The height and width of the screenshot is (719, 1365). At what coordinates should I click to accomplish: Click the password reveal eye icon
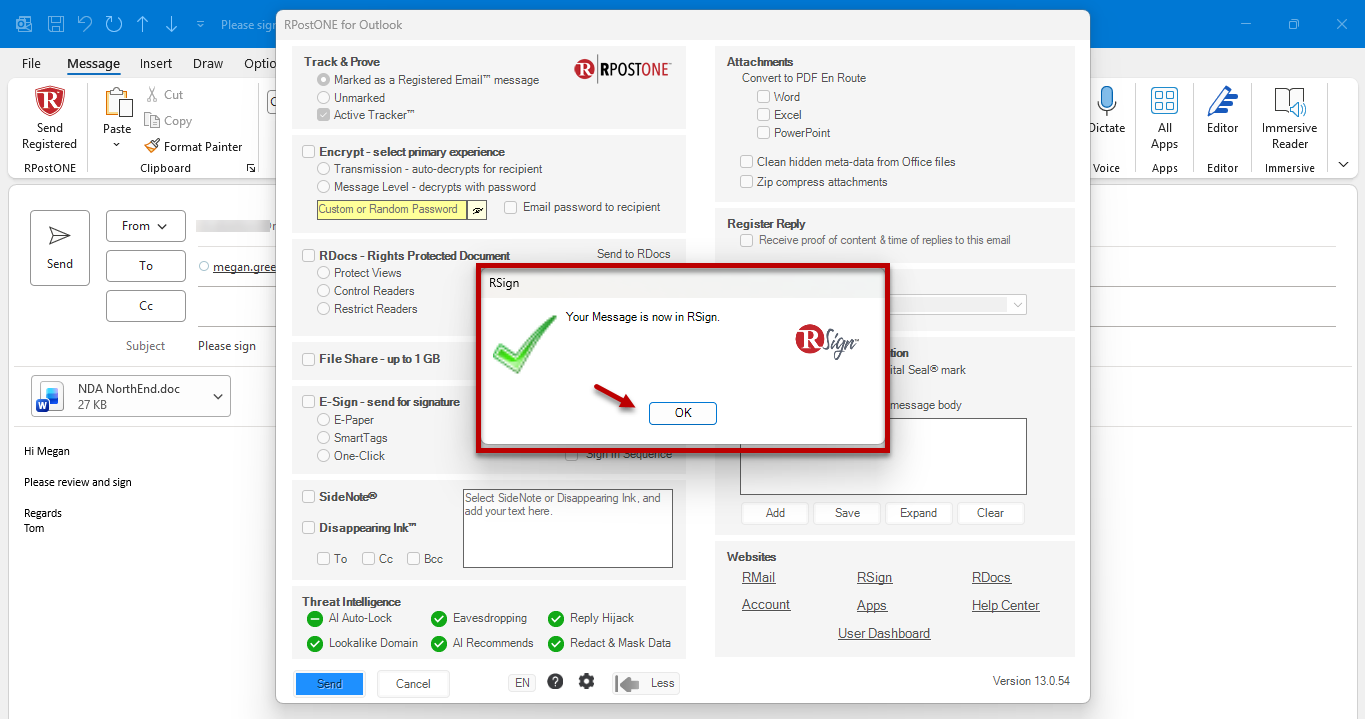coord(478,210)
